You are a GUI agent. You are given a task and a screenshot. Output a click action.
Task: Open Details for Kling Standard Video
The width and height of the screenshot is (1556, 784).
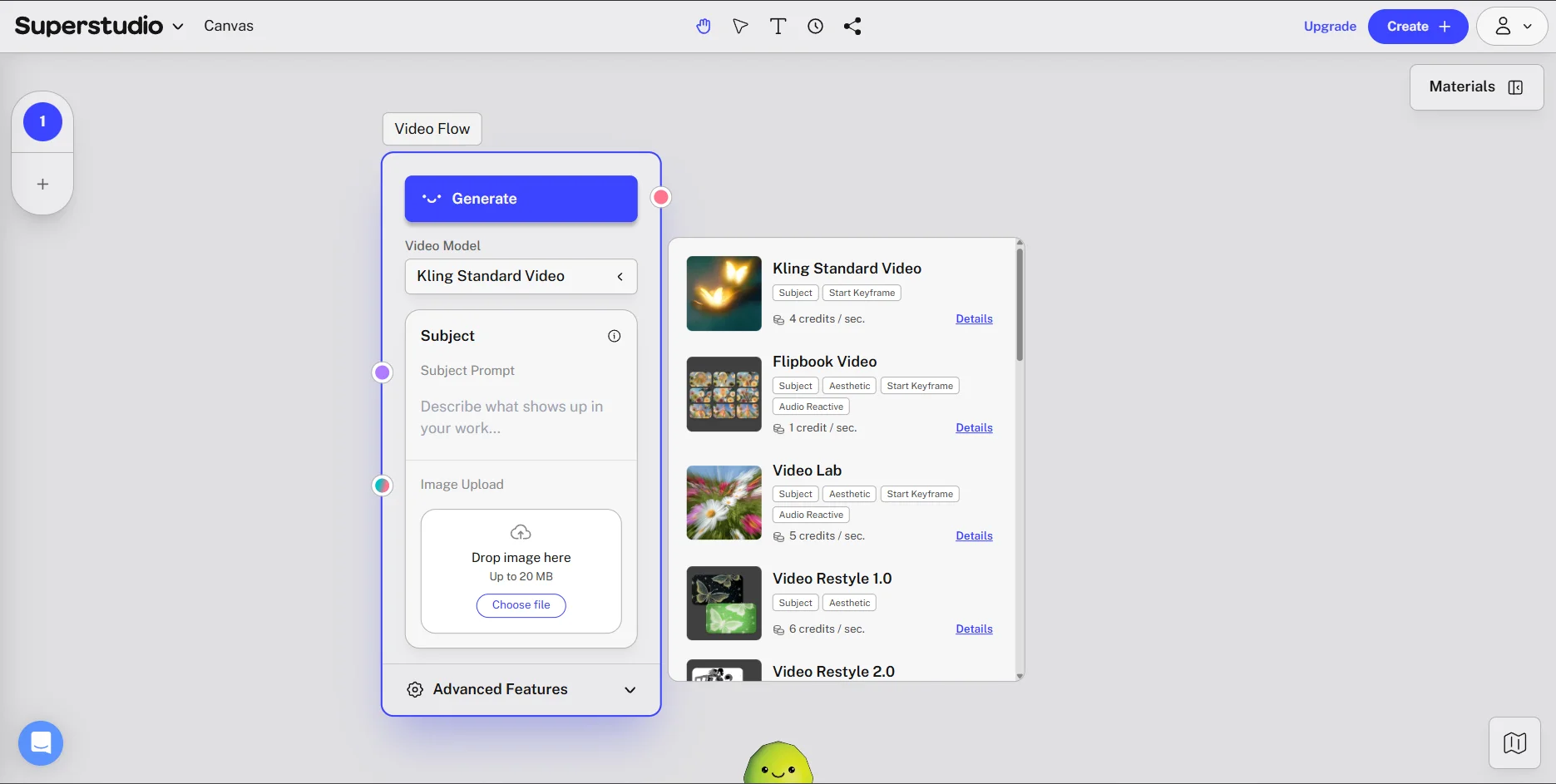coord(974,319)
